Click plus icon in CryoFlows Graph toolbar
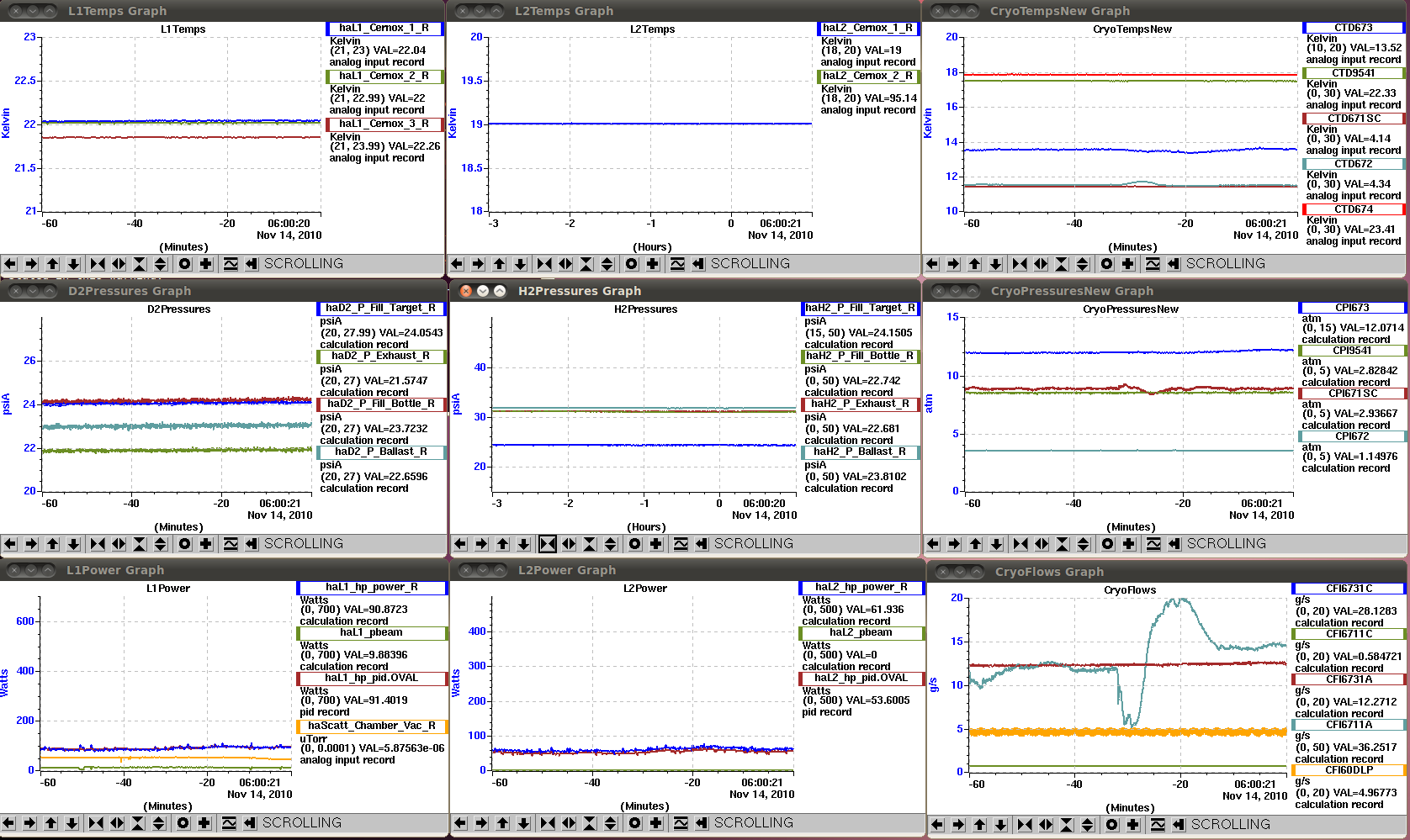The height and width of the screenshot is (840, 1410). pyautogui.click(x=1133, y=825)
